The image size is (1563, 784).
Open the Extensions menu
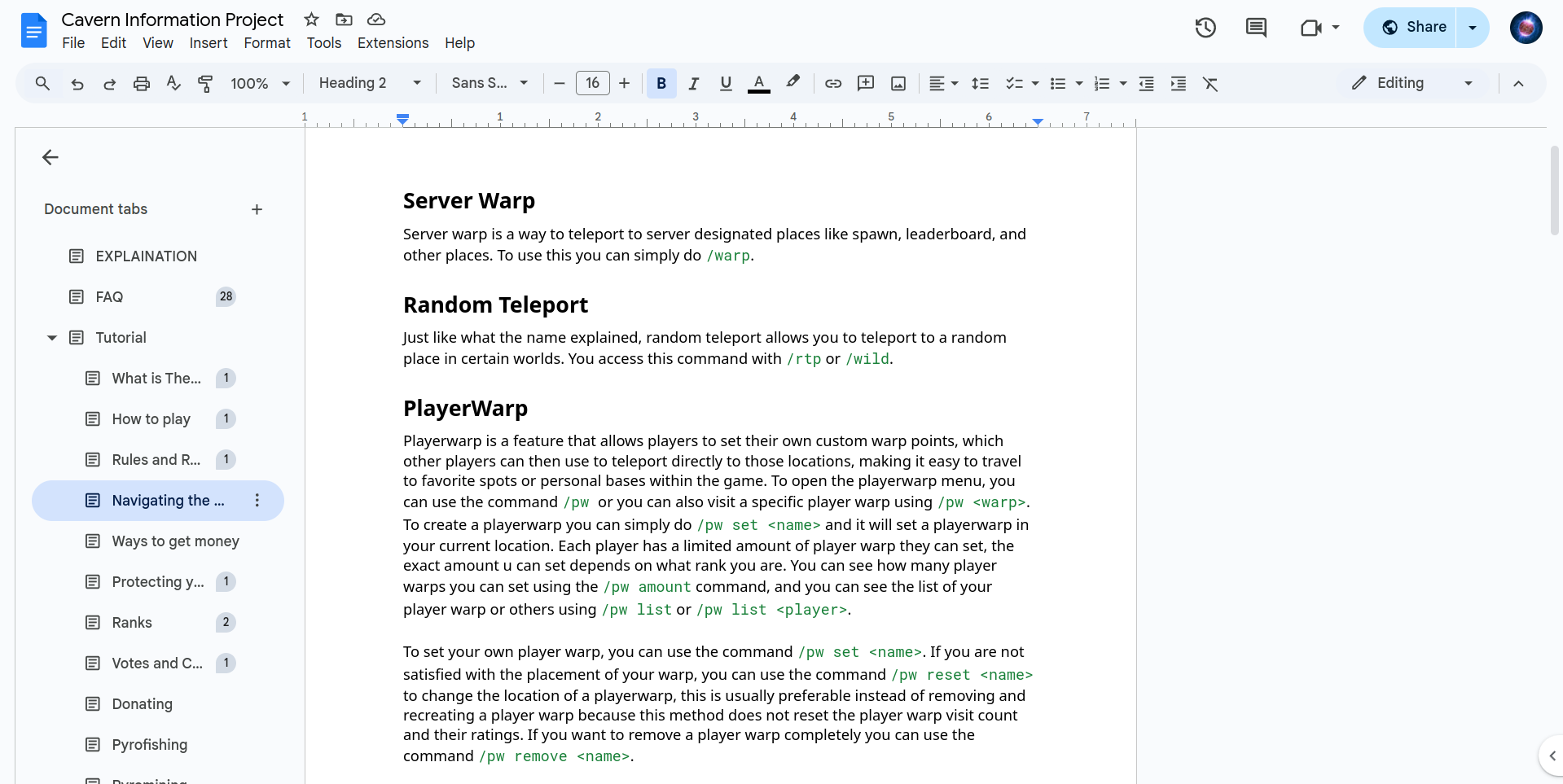[x=393, y=43]
